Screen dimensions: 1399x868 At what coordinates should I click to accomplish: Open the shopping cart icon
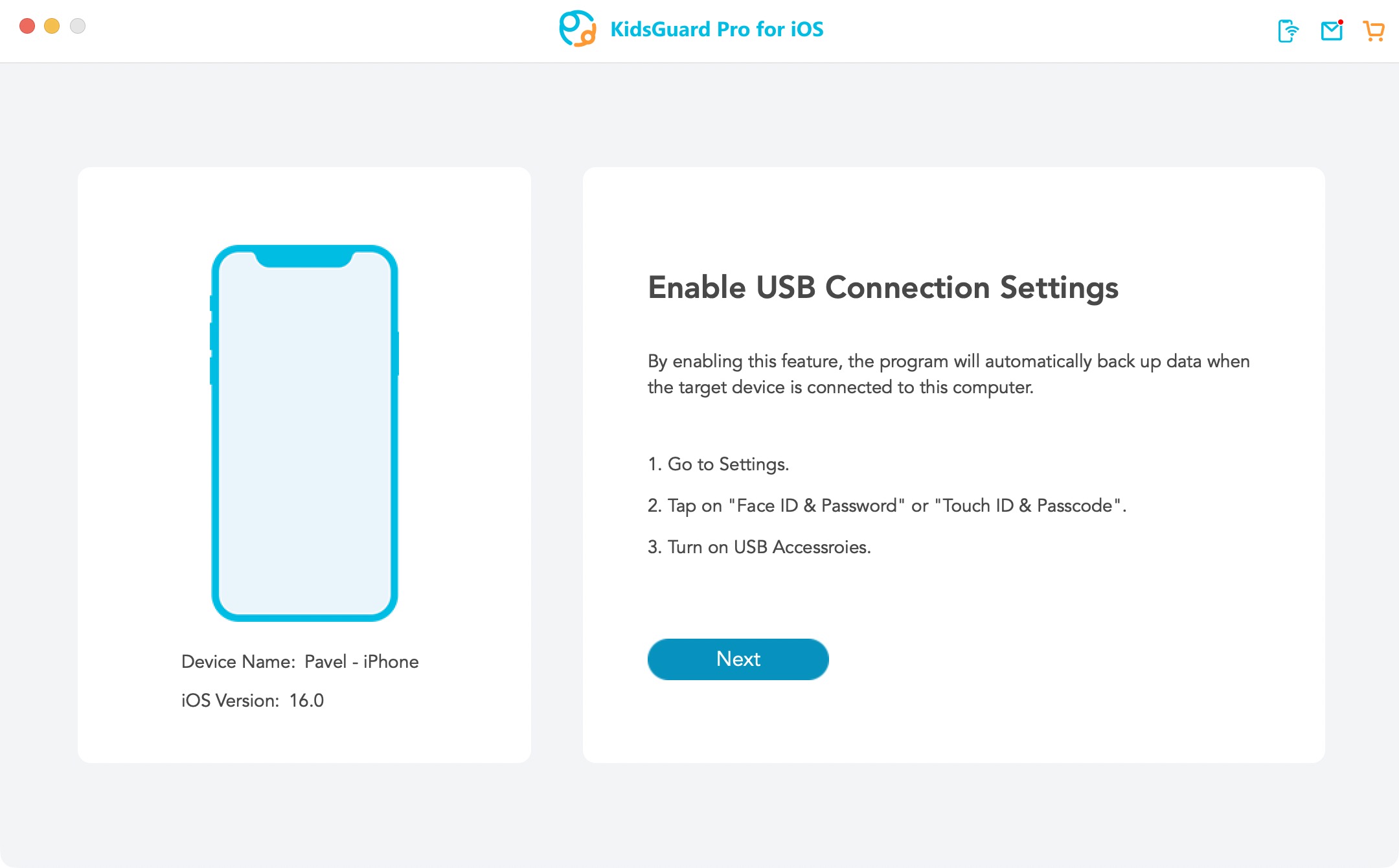[1373, 30]
